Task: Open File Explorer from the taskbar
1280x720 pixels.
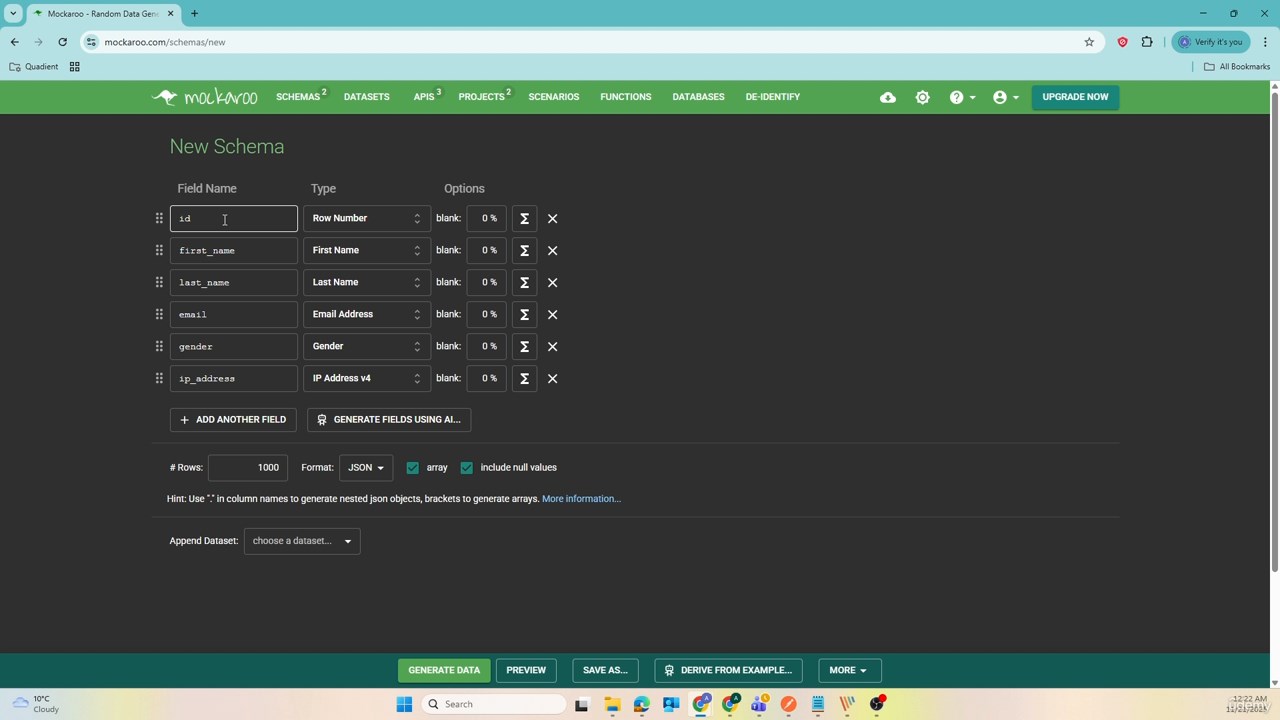Action: pyautogui.click(x=611, y=704)
